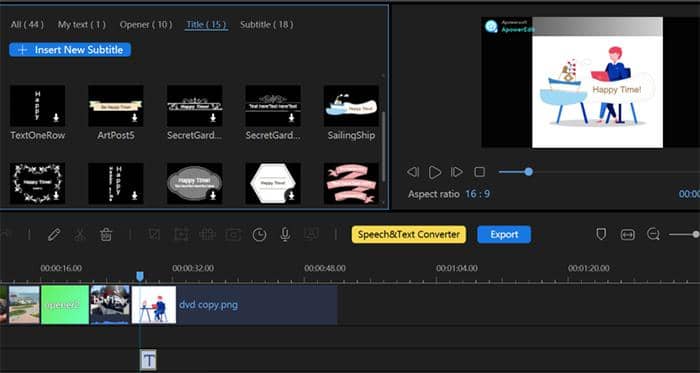The height and width of the screenshot is (373, 700).
Task: Click the blue timeline playhead marker
Action: click(140, 277)
